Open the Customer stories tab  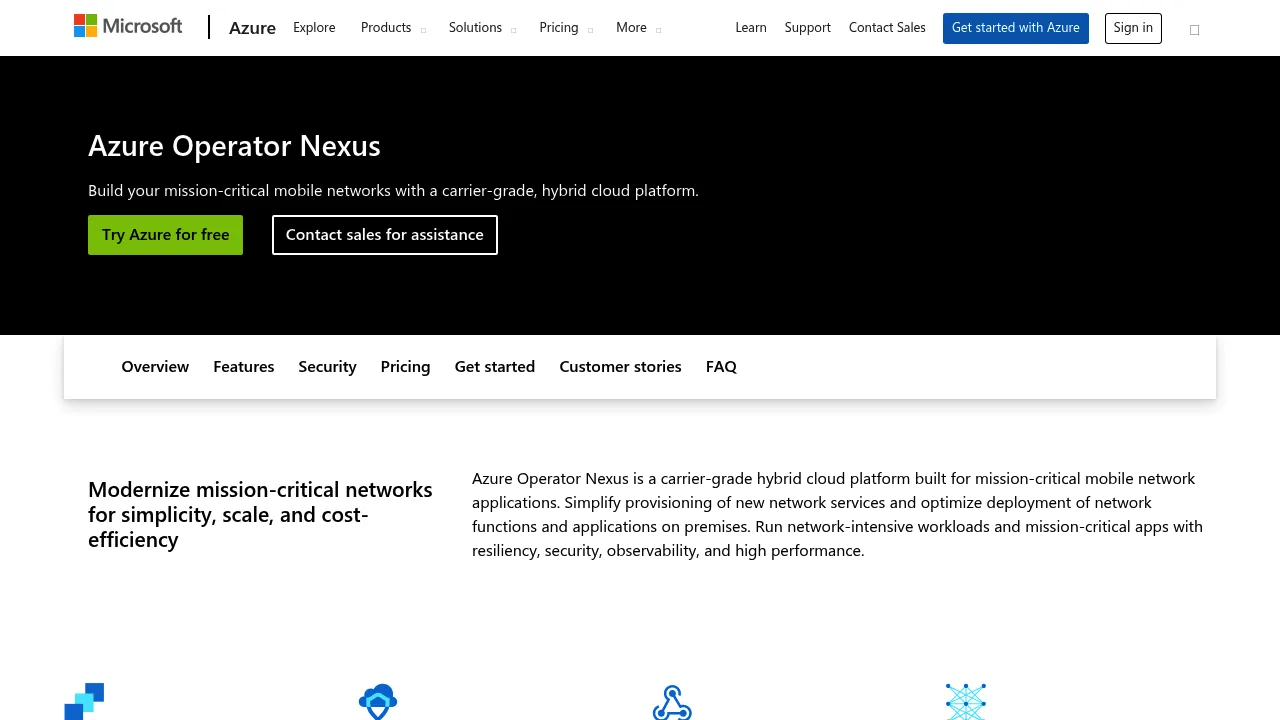coord(620,367)
